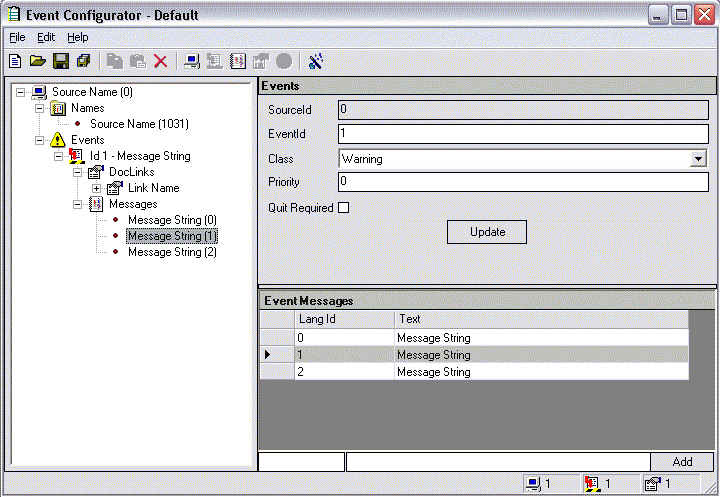The width and height of the screenshot is (720, 497).
Task: Click the Save floppy disk icon
Action: [x=61, y=61]
